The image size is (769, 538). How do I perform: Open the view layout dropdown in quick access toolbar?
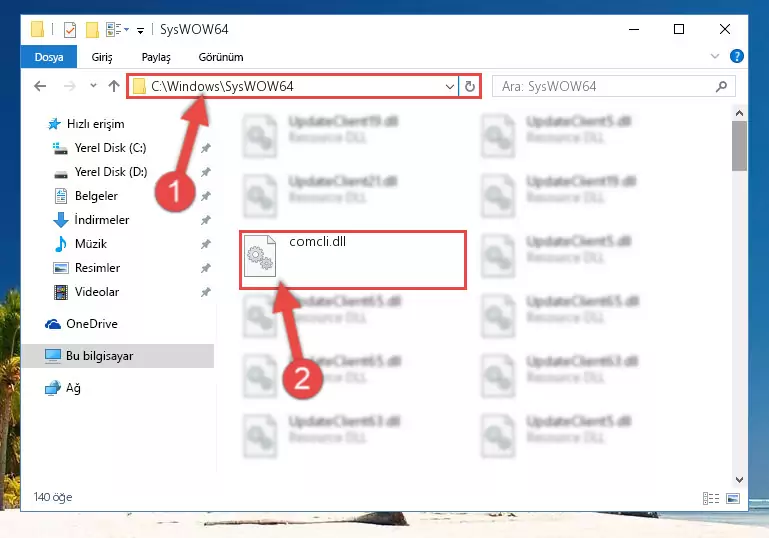tap(118, 30)
